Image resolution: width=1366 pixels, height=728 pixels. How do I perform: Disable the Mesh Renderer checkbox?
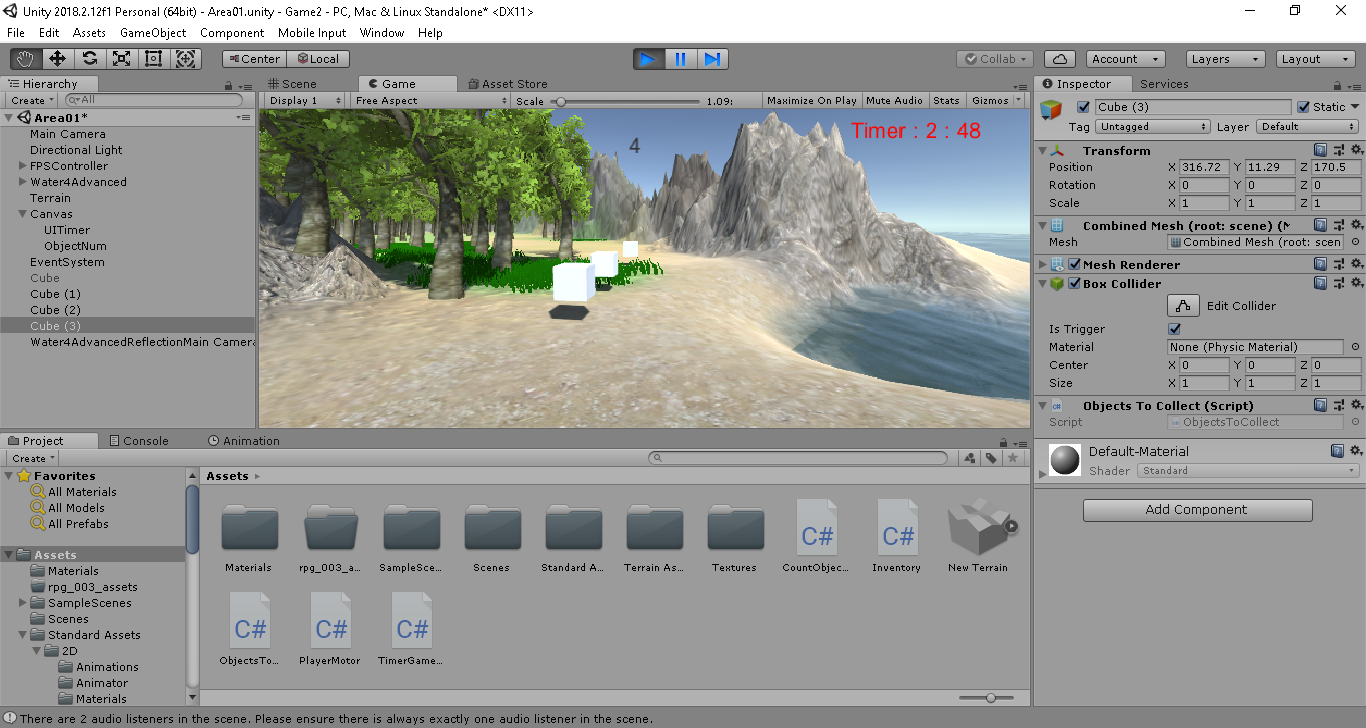click(1074, 264)
